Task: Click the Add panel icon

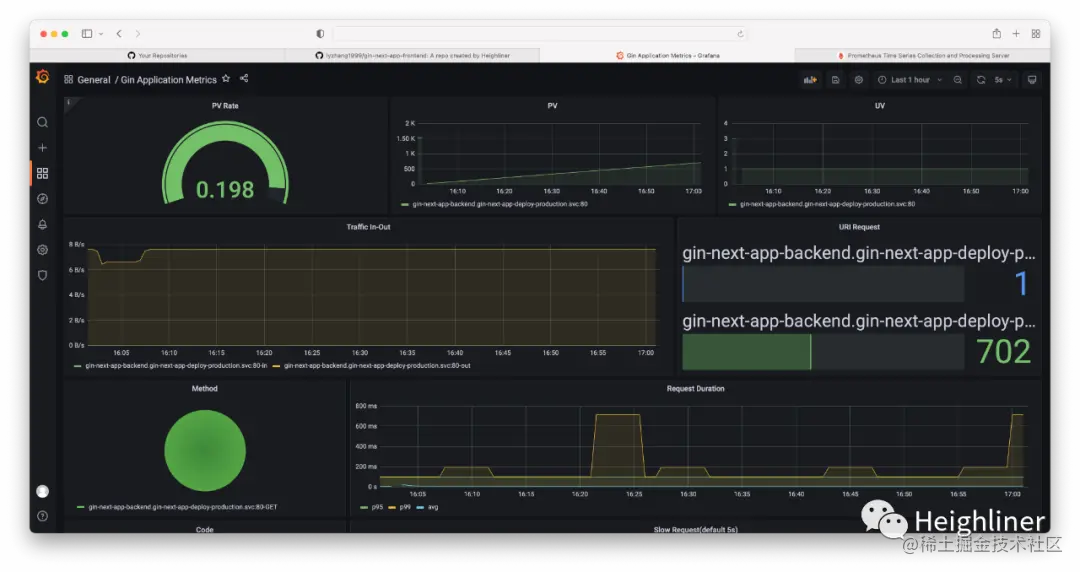Action: click(810, 80)
